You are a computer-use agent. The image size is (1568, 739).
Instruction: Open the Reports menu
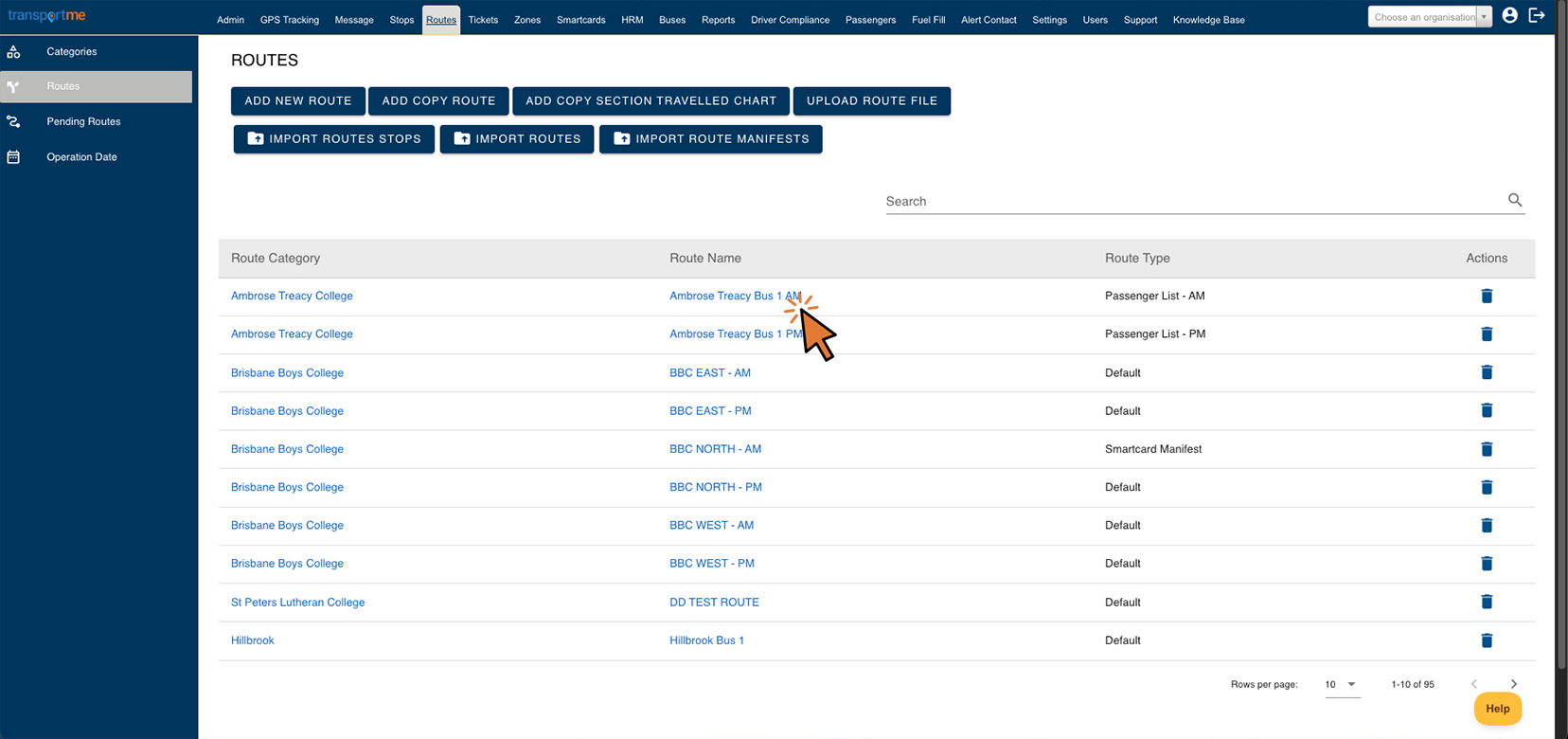[719, 20]
